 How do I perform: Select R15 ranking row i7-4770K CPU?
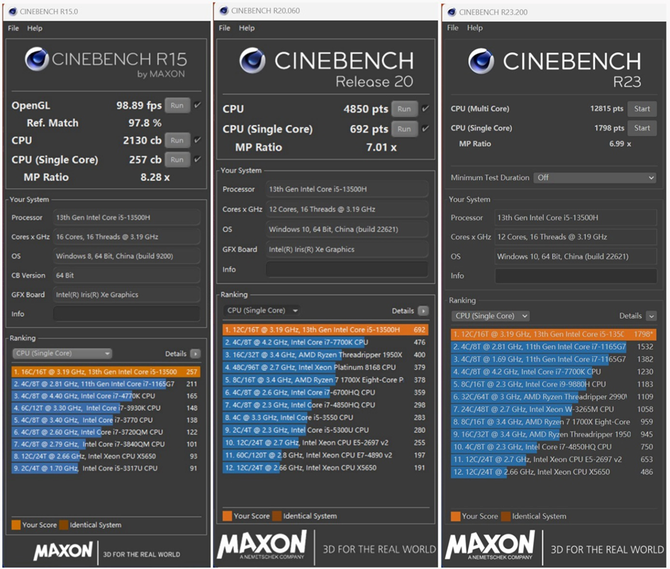click(106, 396)
